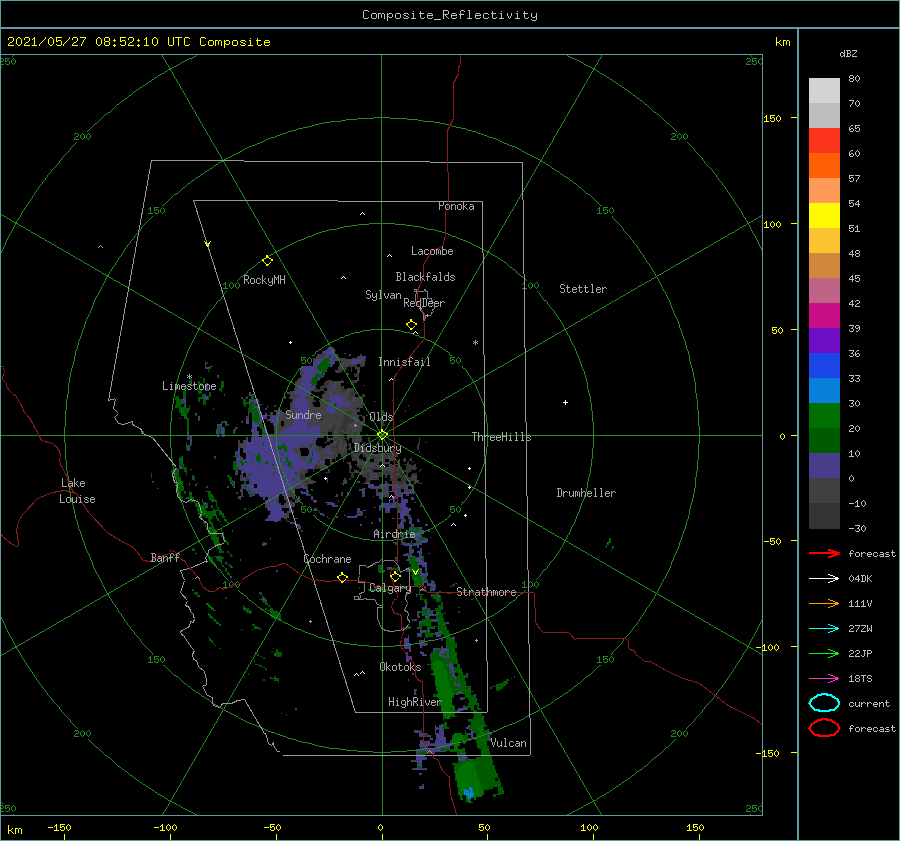Click yellow diamond marker below Cochrane
This screenshot has width=900, height=841.
click(342, 577)
